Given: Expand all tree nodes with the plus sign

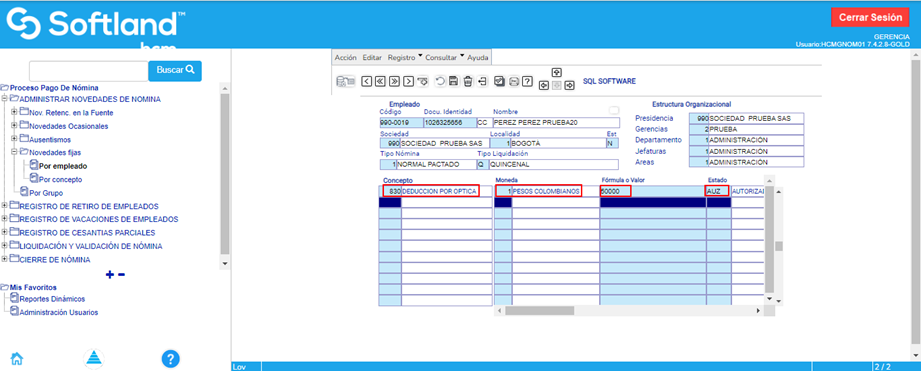Looking at the screenshot, I should [x=109, y=274].
